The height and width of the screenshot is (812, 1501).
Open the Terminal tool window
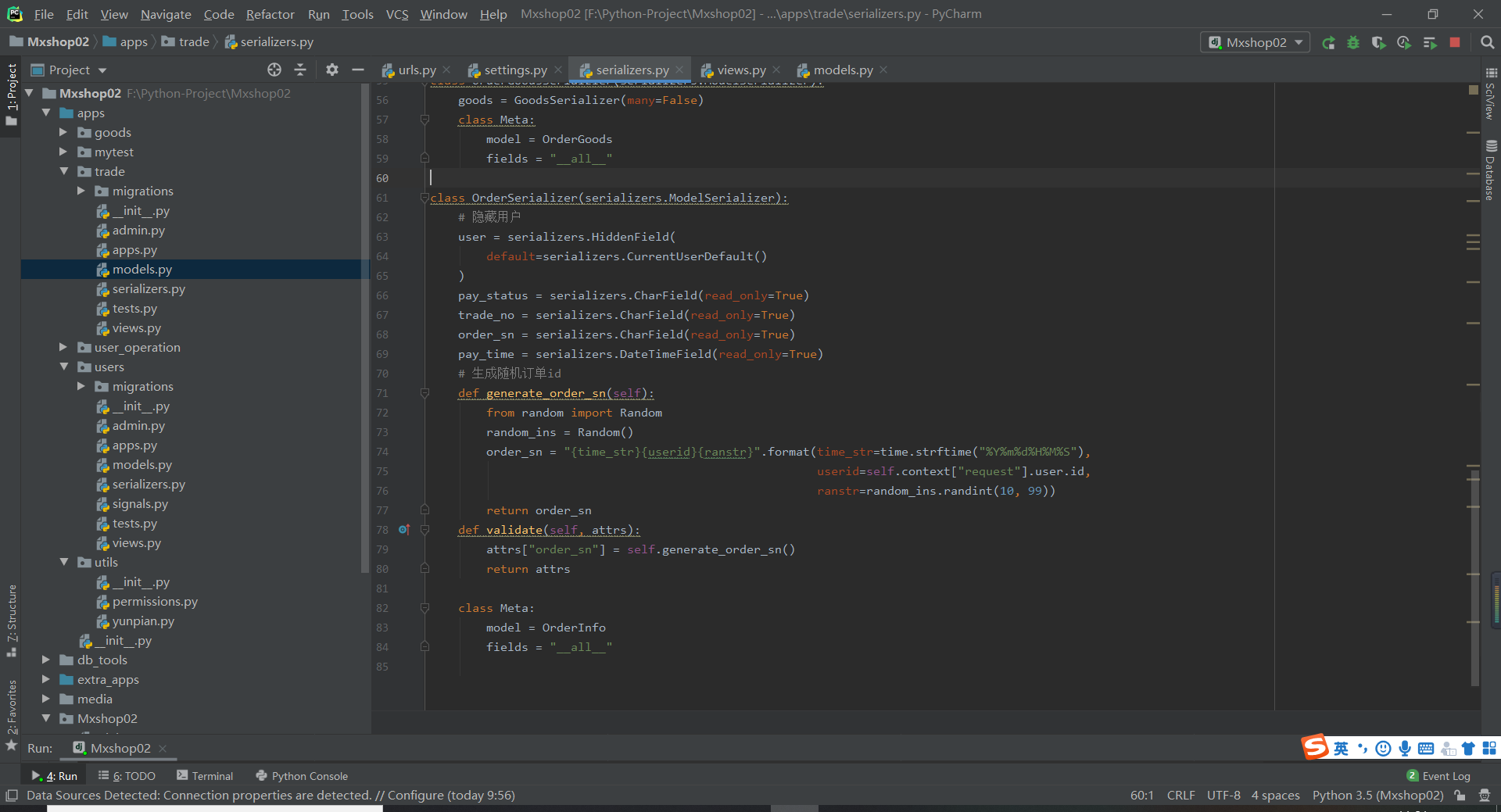point(205,776)
